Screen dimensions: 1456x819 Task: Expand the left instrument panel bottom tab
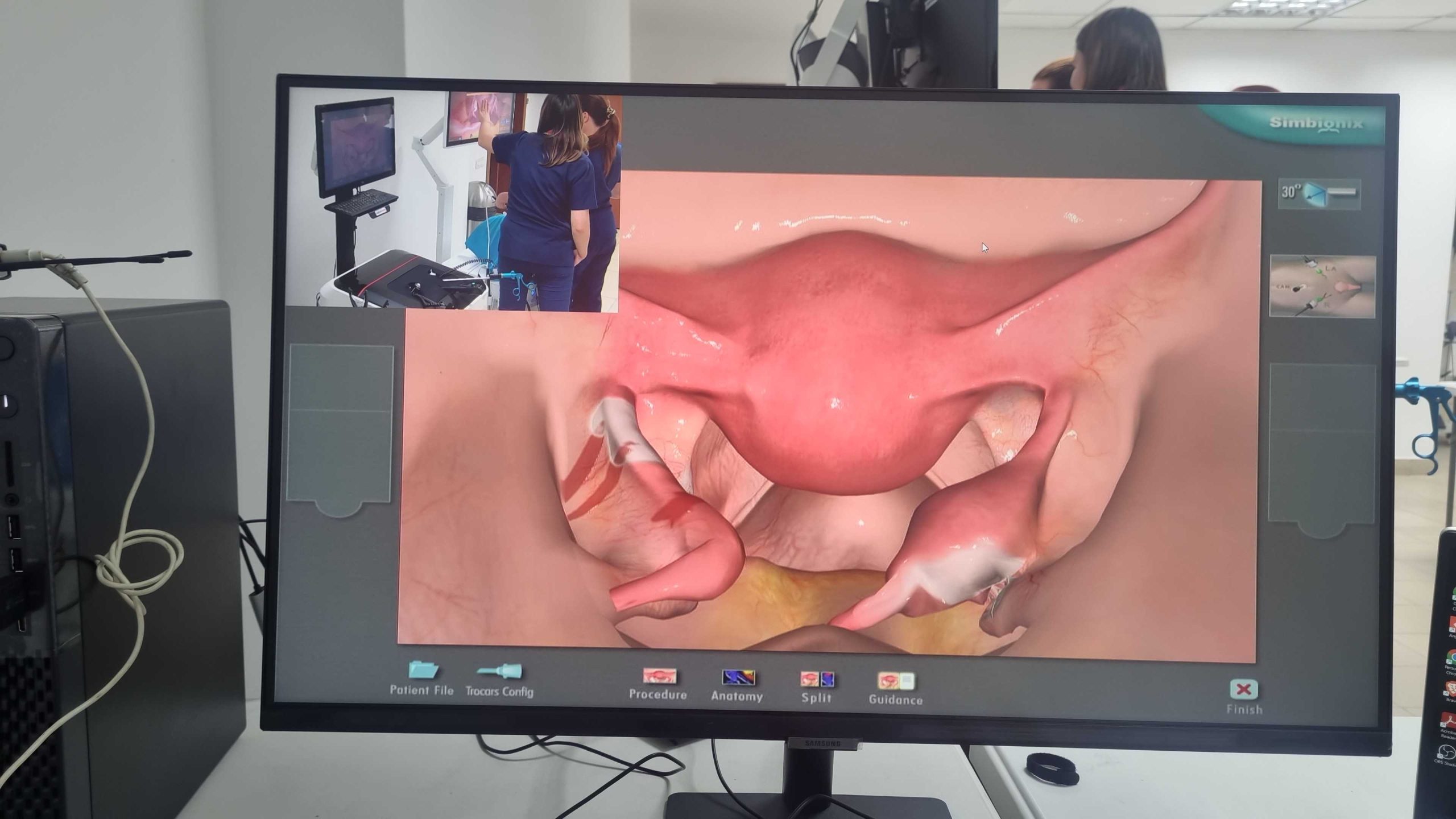pyautogui.click(x=339, y=508)
